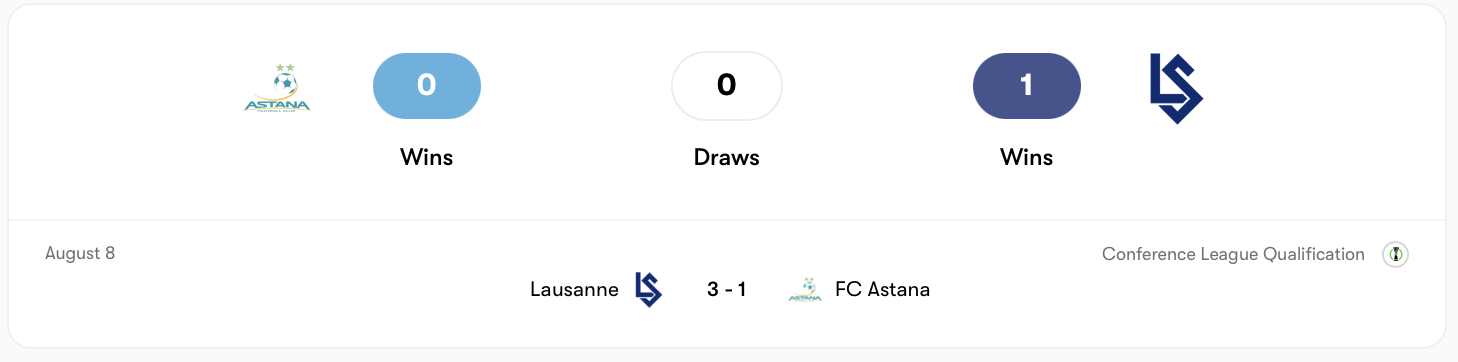Click Astana's goal count 1 in the score
The image size is (1458, 362).
[x=742, y=290]
